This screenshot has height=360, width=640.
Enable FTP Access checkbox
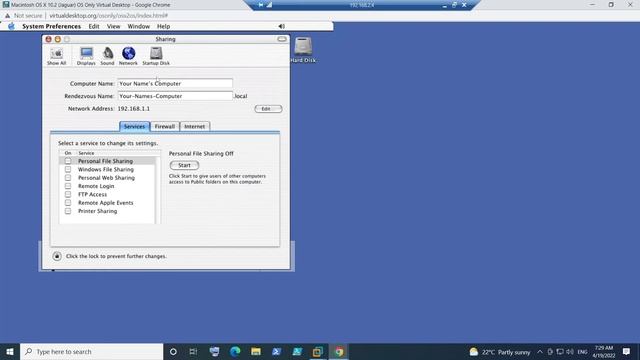click(x=68, y=194)
